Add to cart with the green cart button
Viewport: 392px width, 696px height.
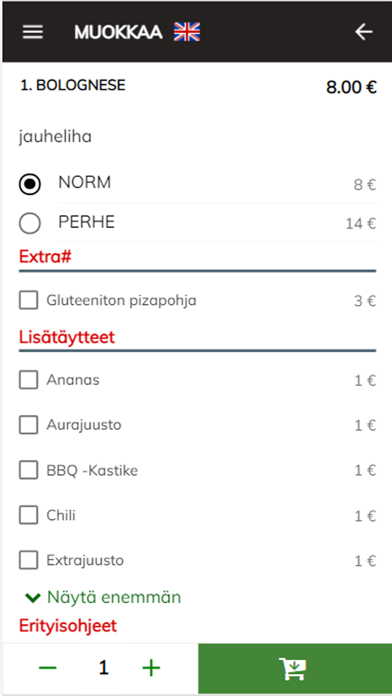coord(295,668)
